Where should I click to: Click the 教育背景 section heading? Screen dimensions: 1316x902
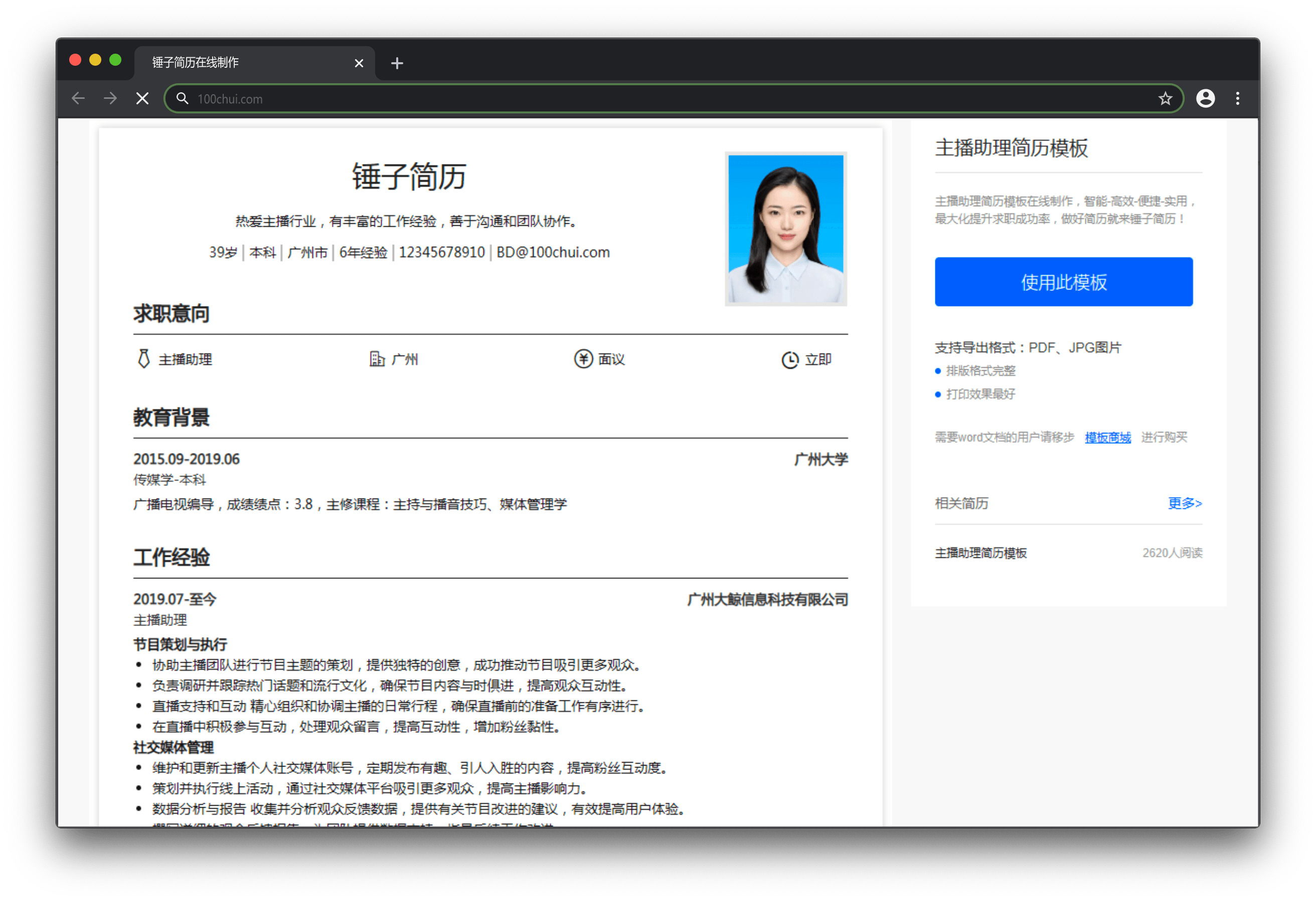172,417
